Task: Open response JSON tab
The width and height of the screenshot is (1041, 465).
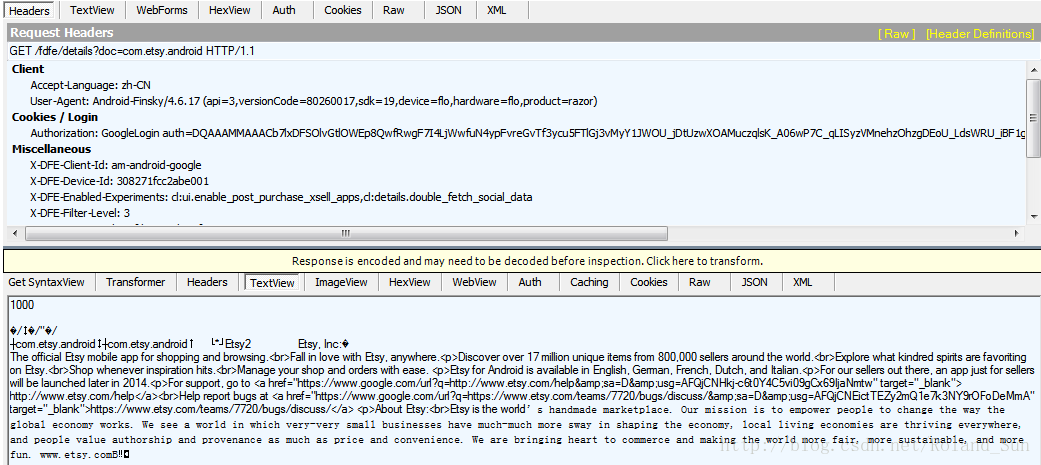Action: 754,282
